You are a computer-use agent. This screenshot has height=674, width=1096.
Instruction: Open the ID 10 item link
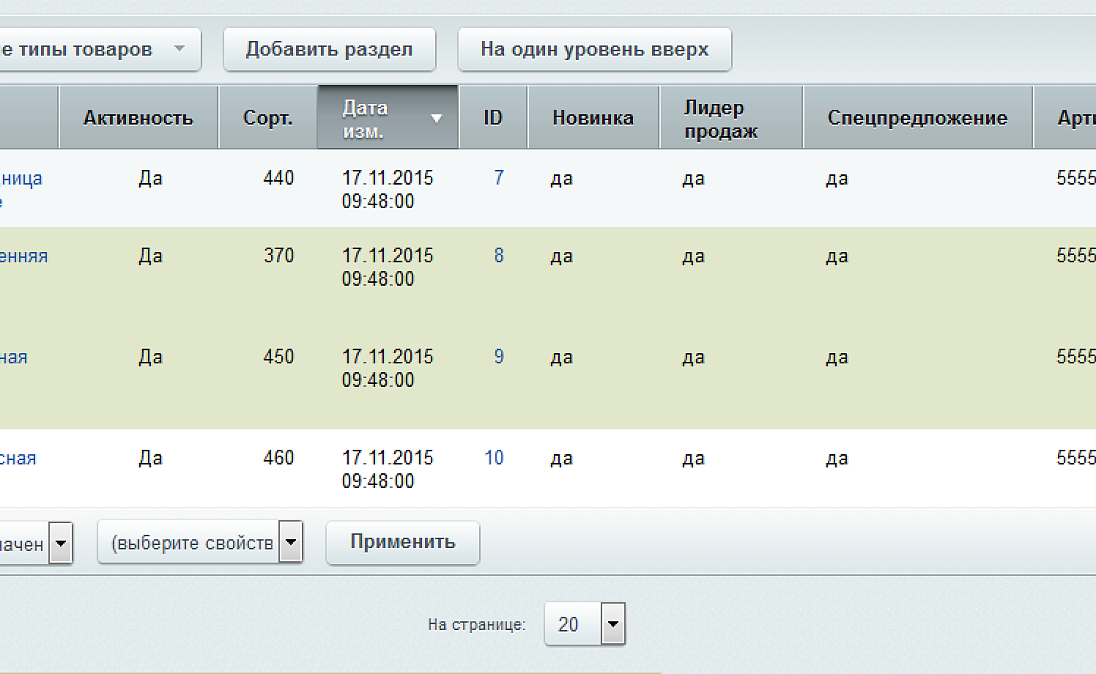coord(494,458)
